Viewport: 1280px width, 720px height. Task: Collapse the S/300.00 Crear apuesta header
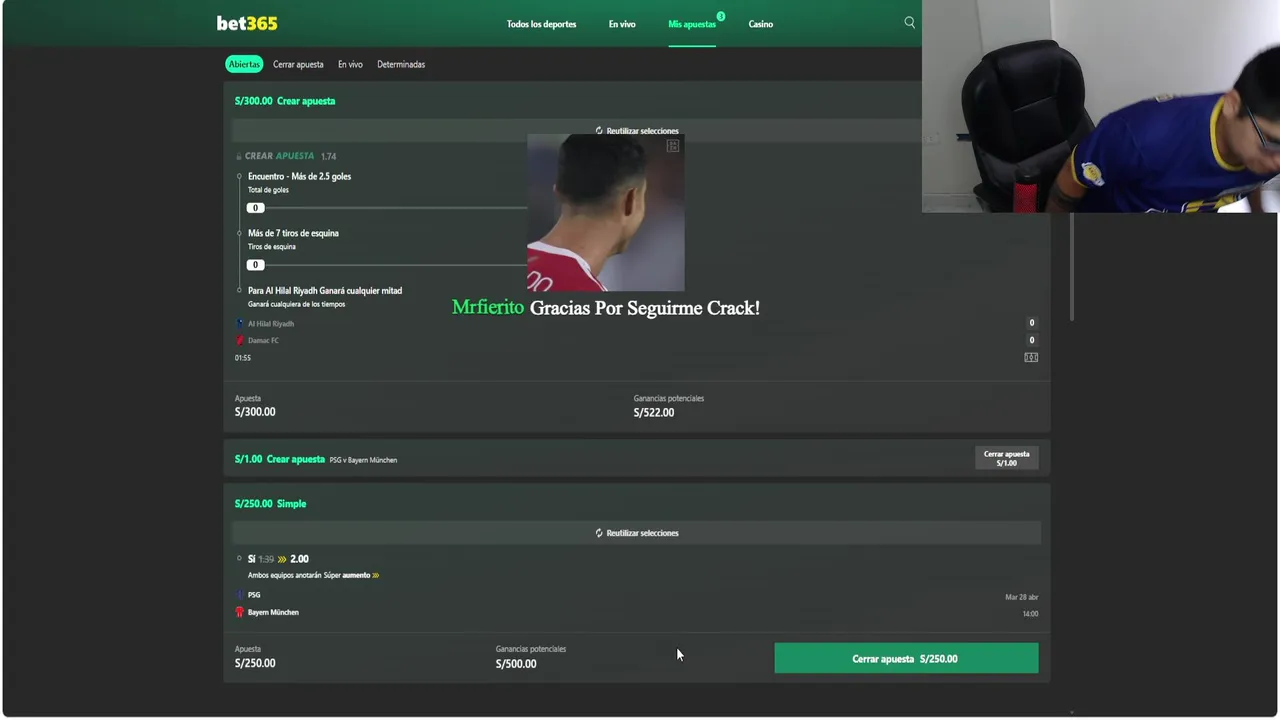pyautogui.click(x=636, y=101)
